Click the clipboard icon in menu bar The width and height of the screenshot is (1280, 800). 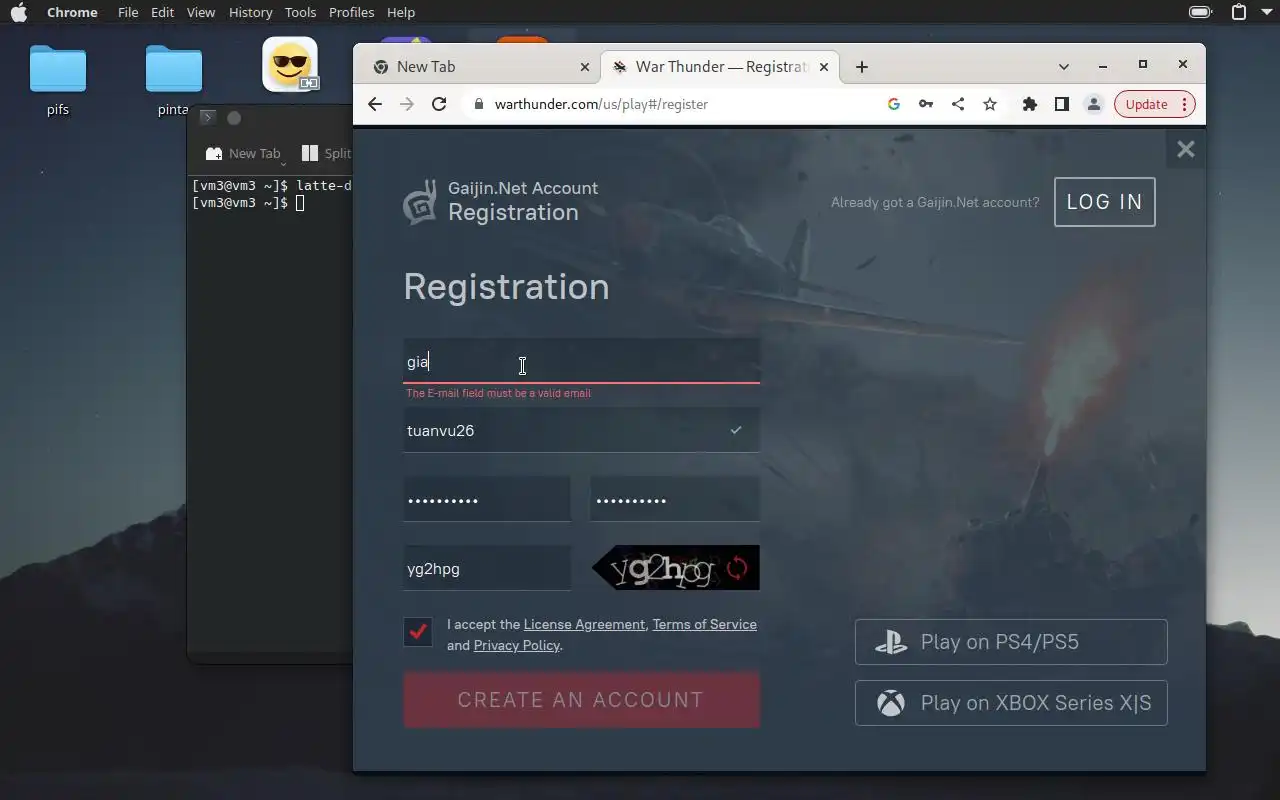click(1239, 12)
